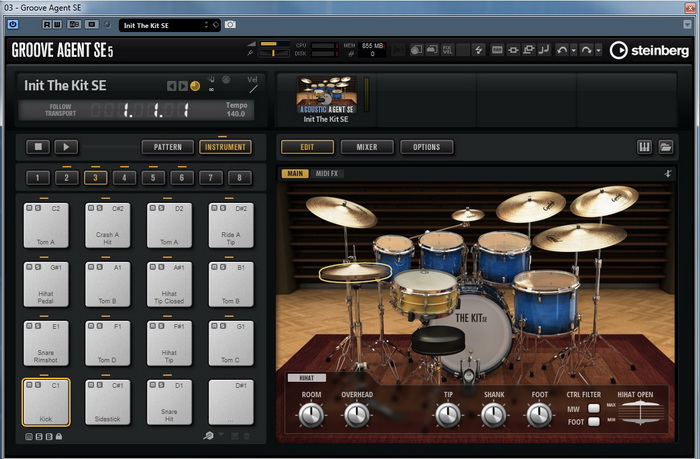Open the Mixer page
This screenshot has height=459, width=700.
pyautogui.click(x=367, y=147)
